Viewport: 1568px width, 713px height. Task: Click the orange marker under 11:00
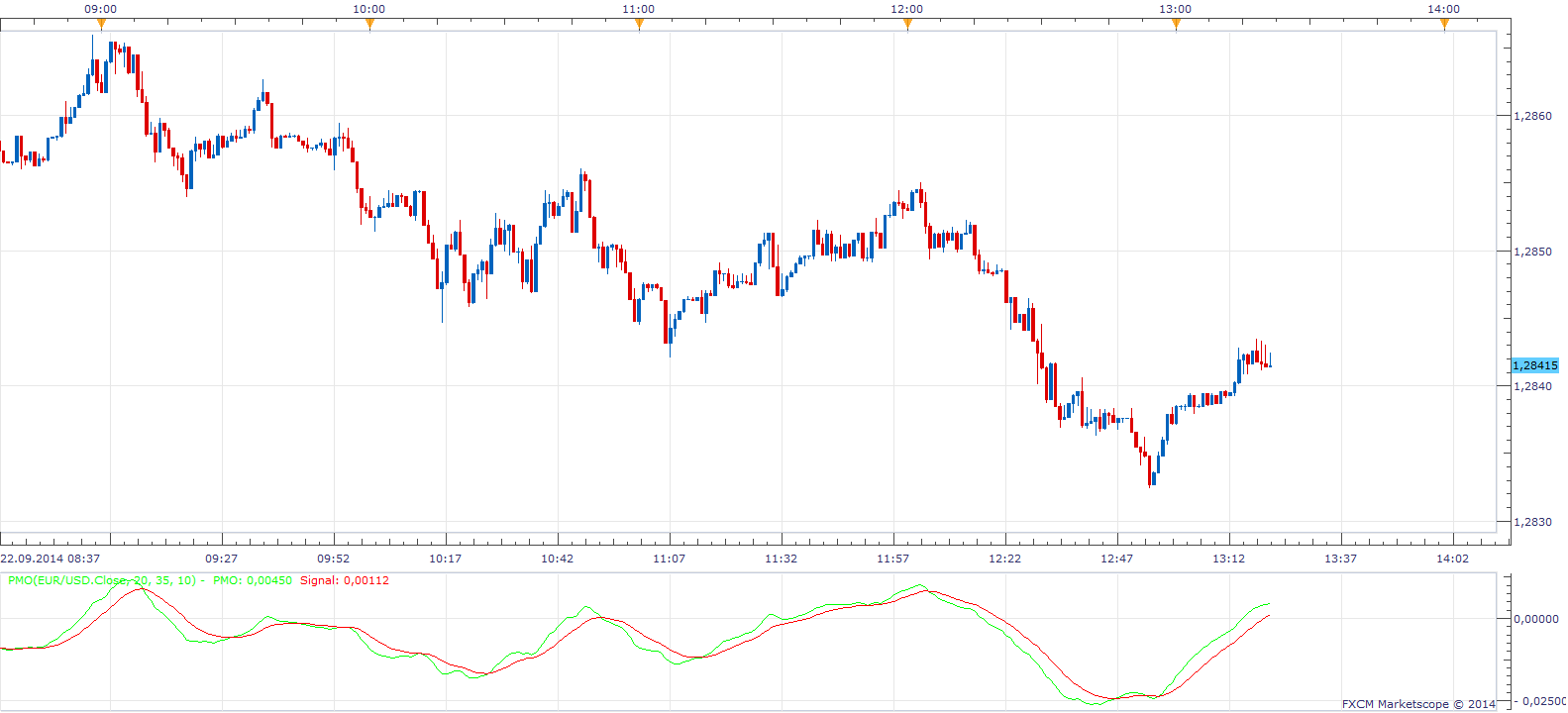click(639, 25)
